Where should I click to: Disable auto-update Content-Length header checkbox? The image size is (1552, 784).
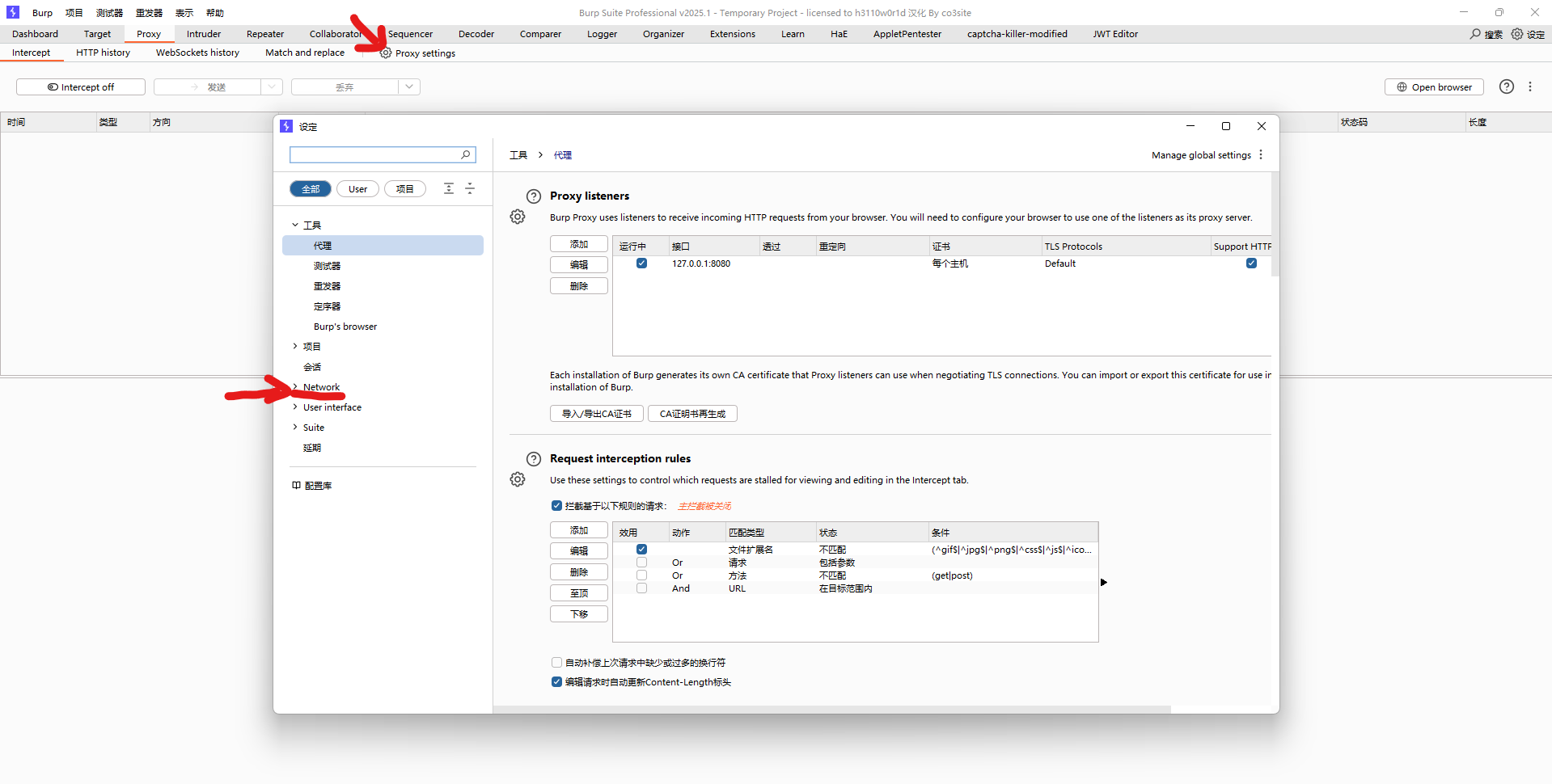pyautogui.click(x=556, y=682)
